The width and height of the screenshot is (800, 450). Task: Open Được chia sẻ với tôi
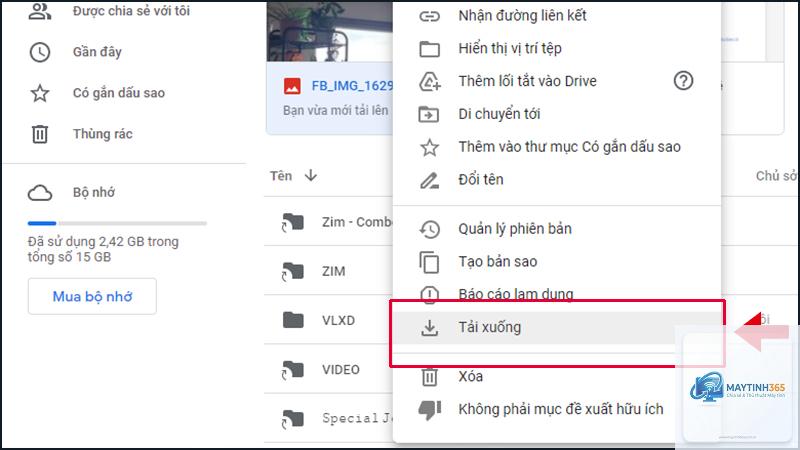131,11
